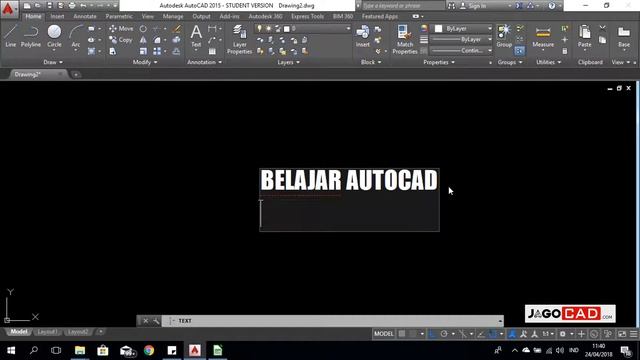This screenshot has width=640, height=360.
Task: Open the Continuous linetype dropdown
Action: [x=462, y=51]
